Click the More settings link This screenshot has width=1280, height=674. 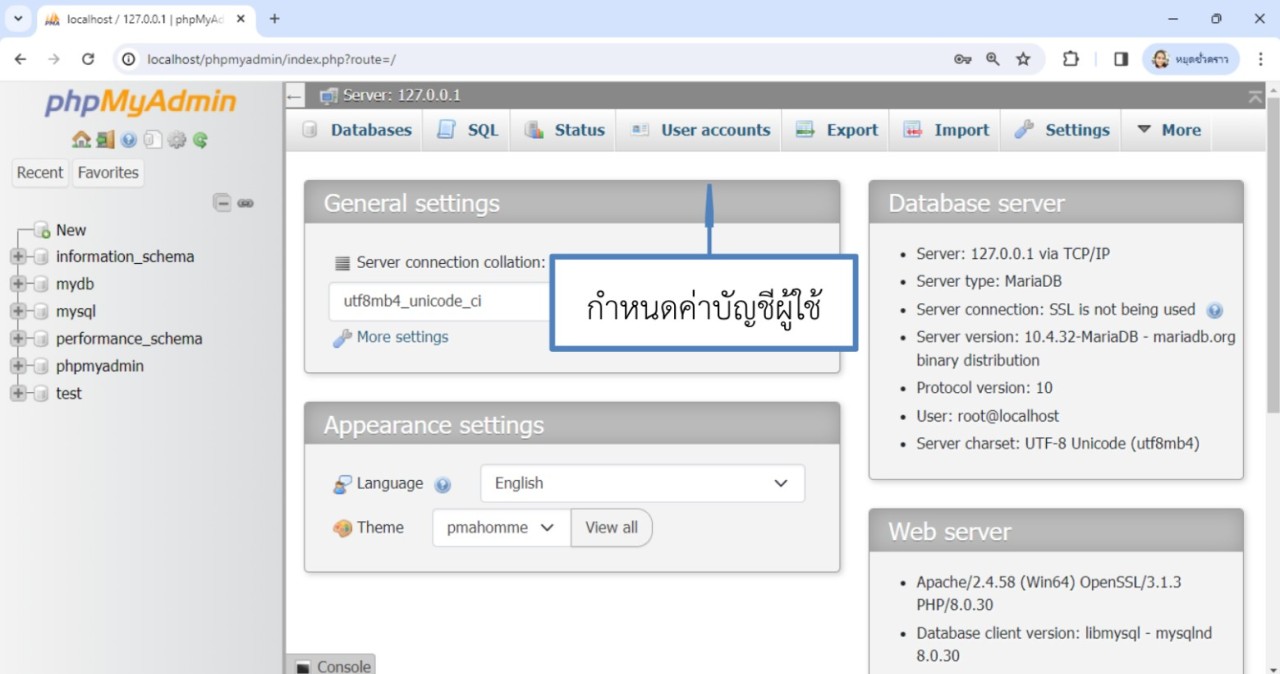pyautogui.click(x=402, y=337)
